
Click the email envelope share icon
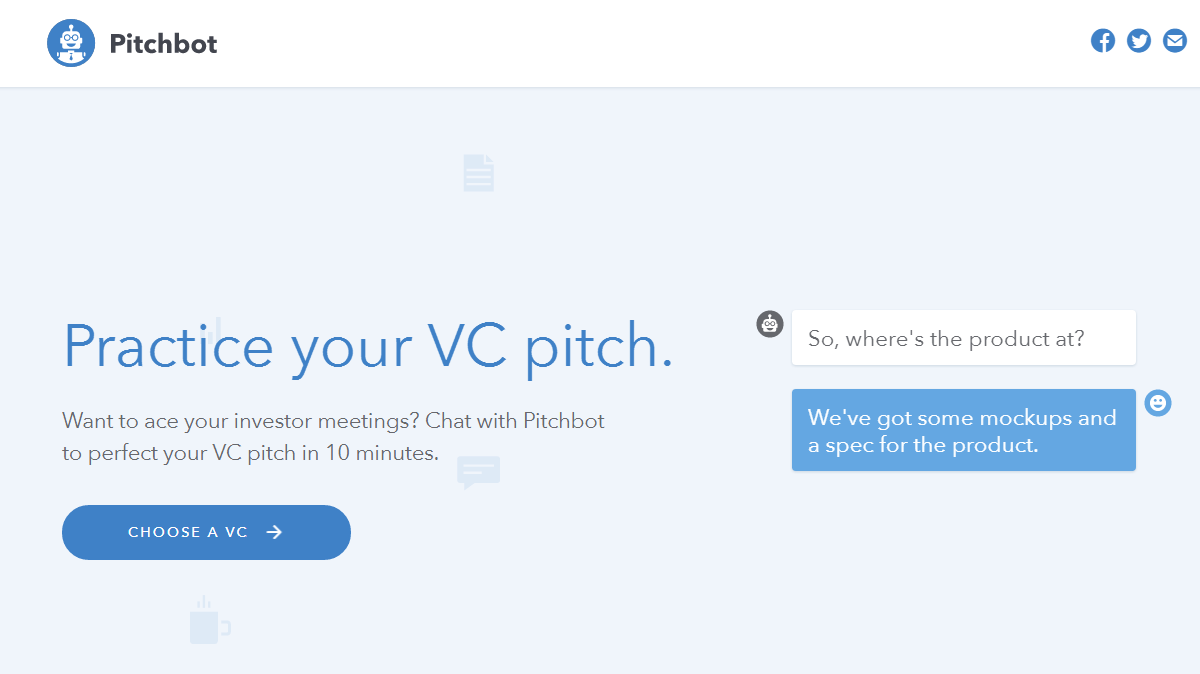tap(1175, 41)
